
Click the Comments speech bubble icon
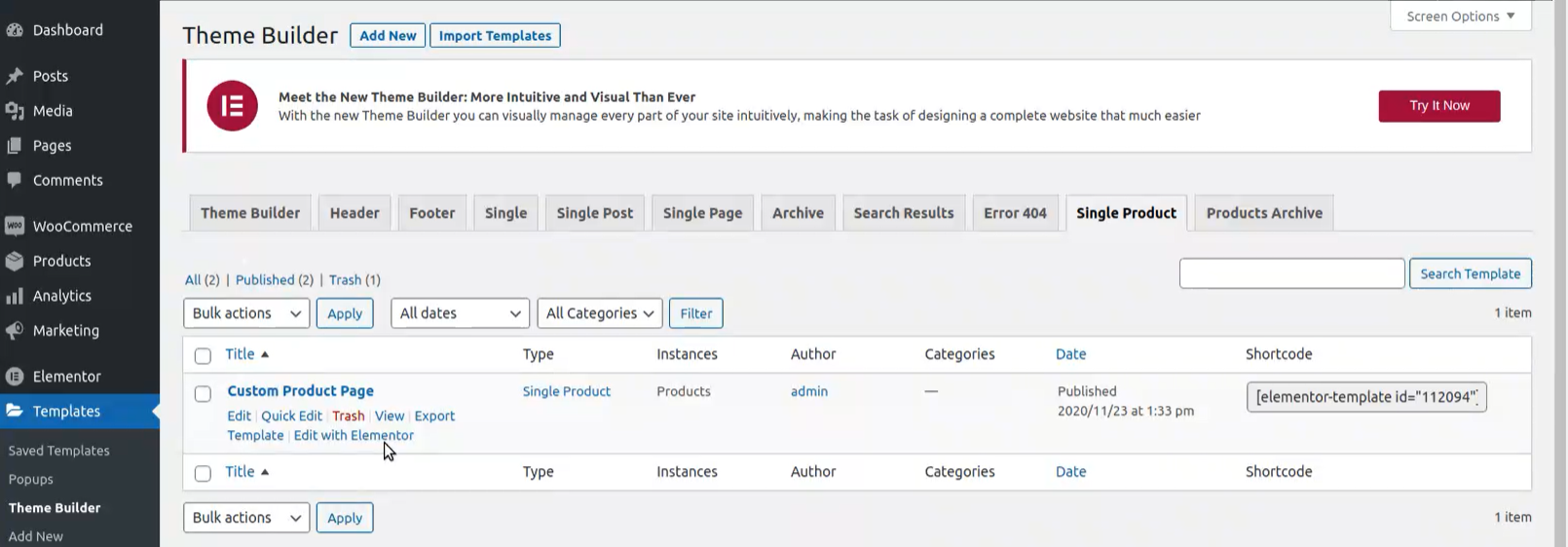click(15, 180)
